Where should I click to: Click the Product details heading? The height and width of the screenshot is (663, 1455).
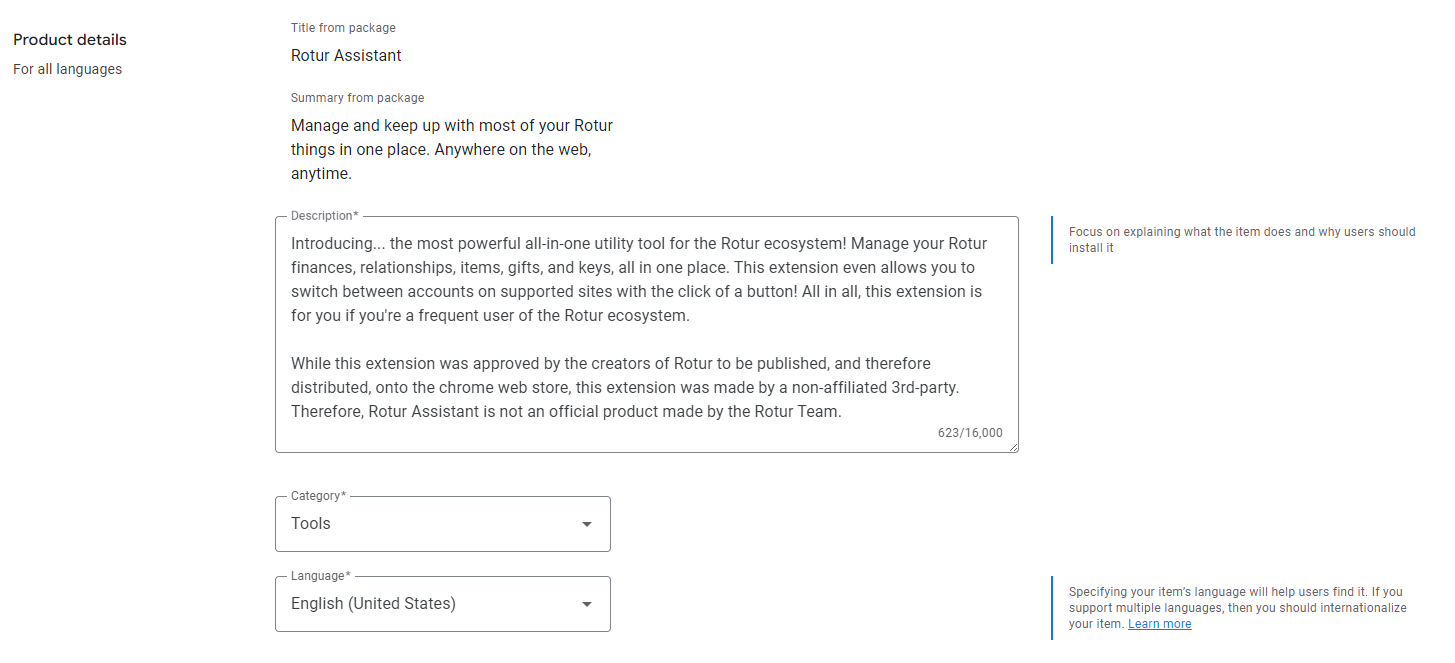pos(70,40)
